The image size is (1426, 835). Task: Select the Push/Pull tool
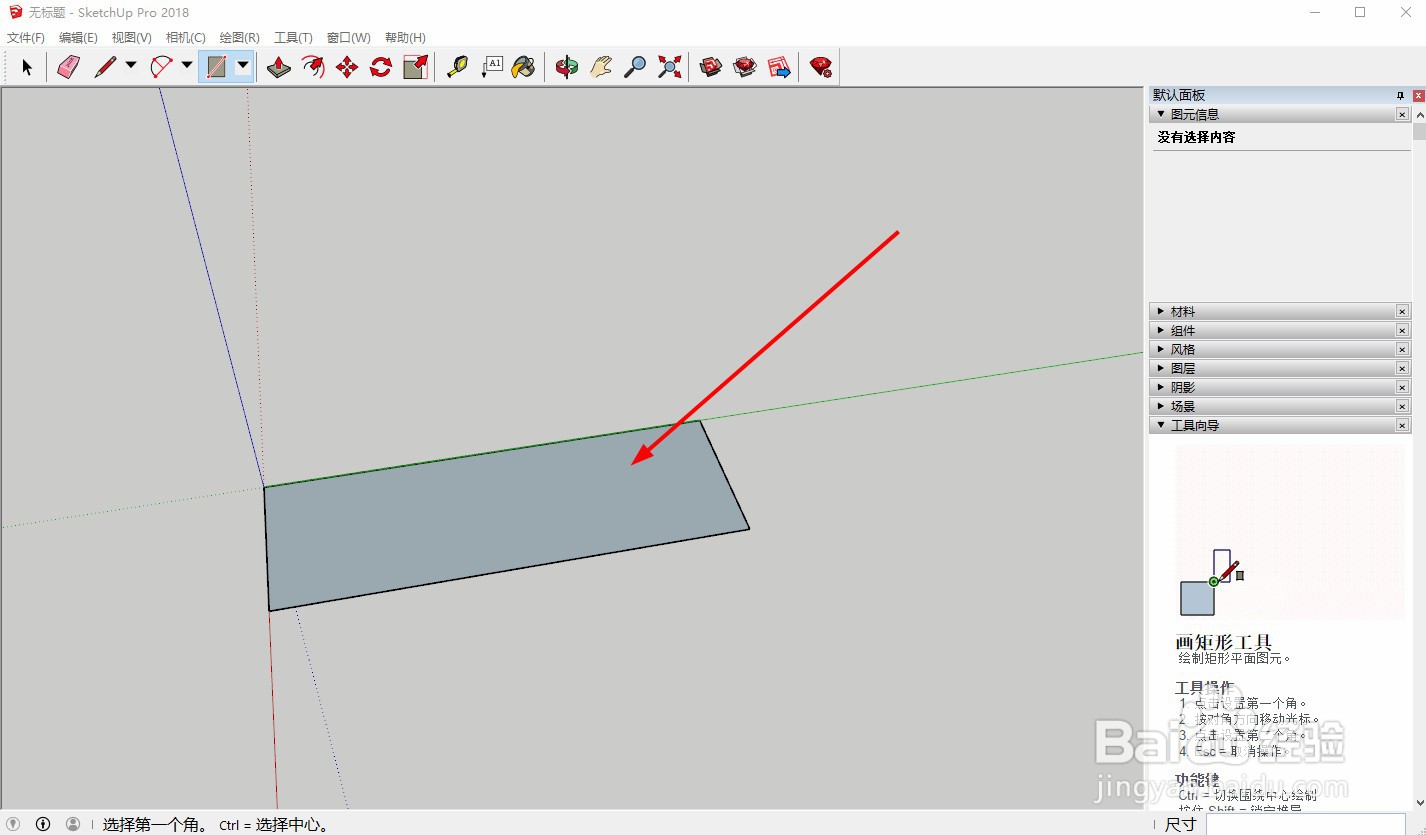[279, 67]
